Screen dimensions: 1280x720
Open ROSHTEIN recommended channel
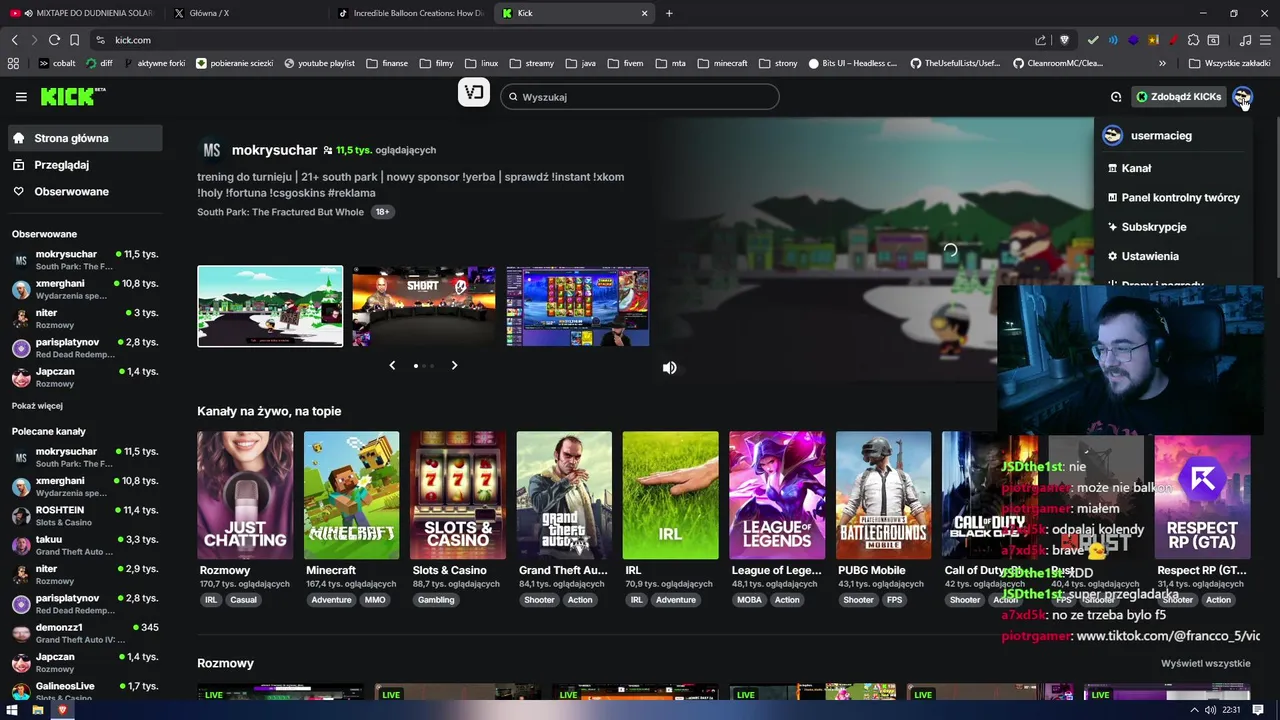(85, 516)
